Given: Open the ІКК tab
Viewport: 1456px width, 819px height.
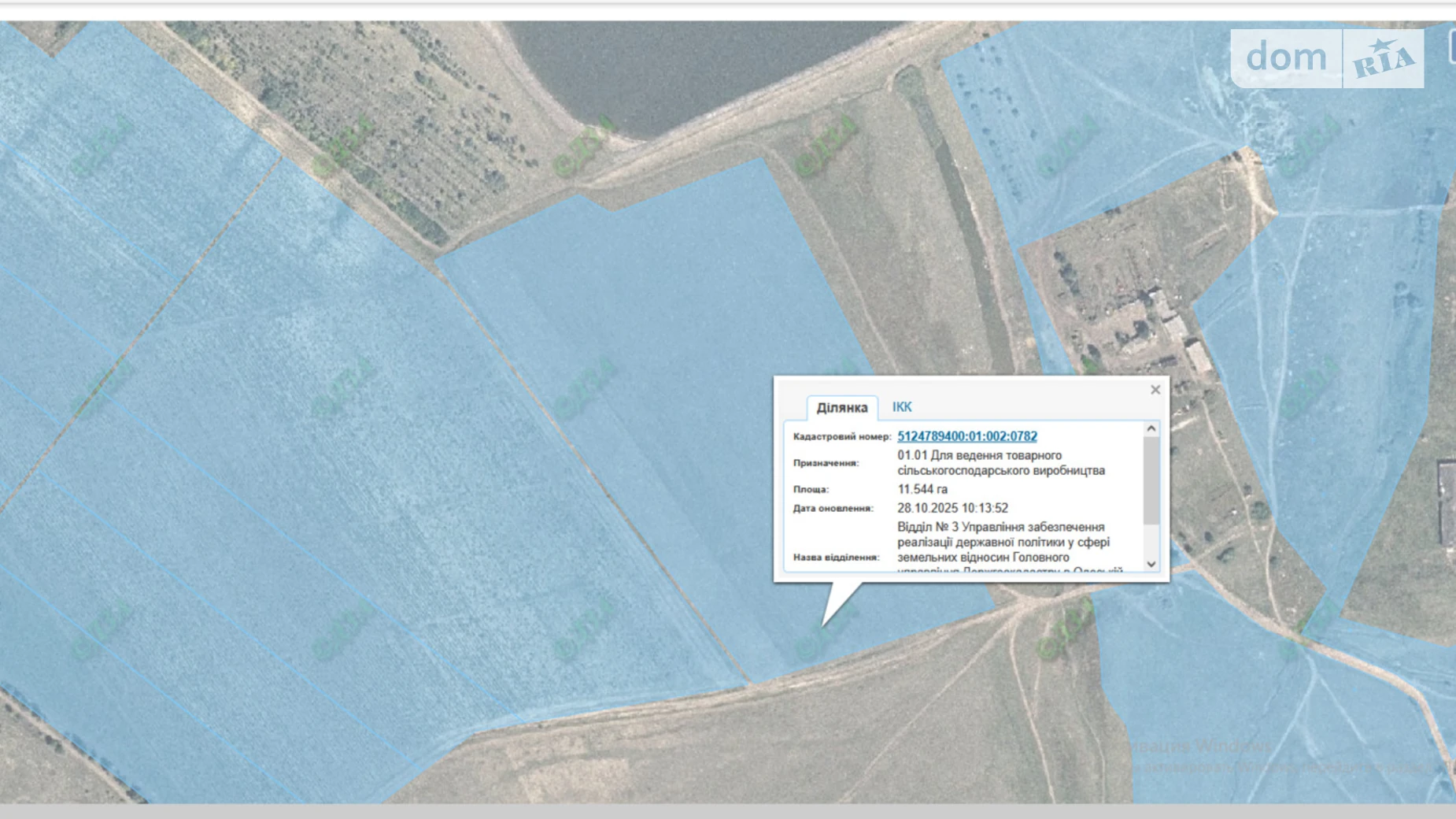Looking at the screenshot, I should [x=901, y=406].
